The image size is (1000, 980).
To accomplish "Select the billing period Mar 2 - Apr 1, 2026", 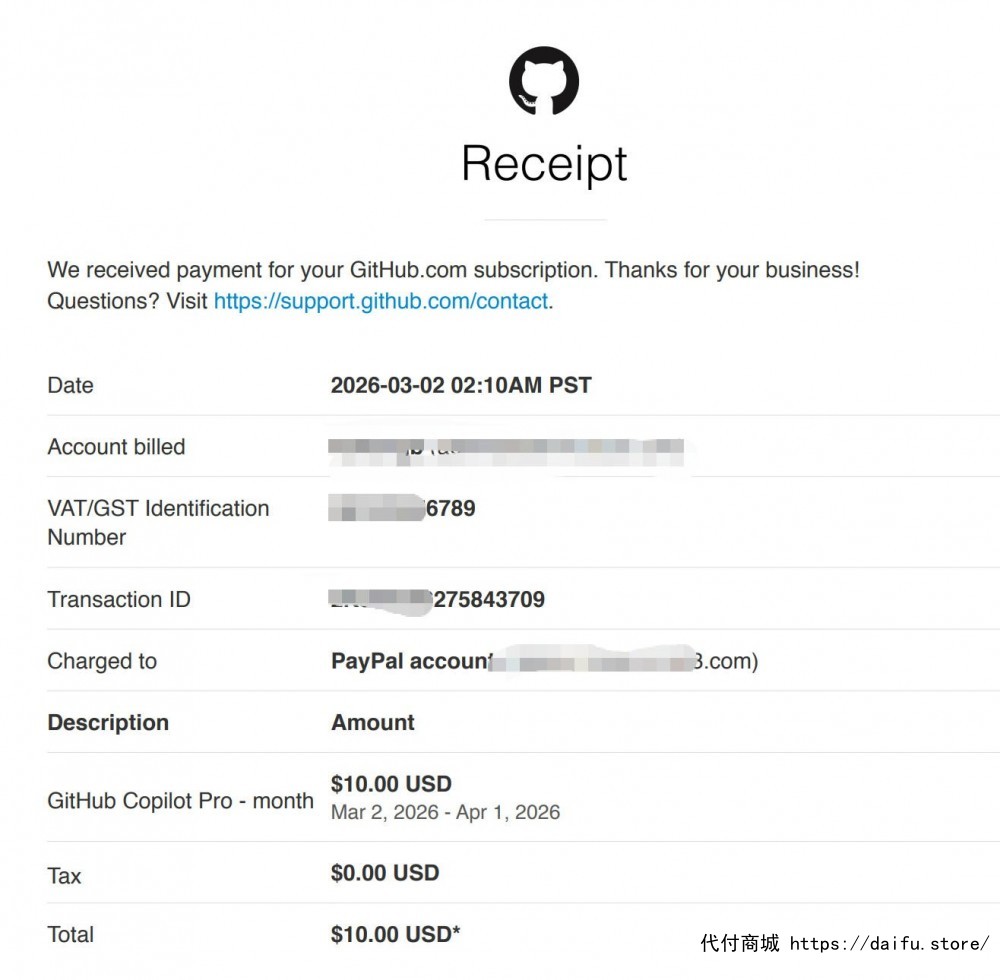I will pos(445,812).
